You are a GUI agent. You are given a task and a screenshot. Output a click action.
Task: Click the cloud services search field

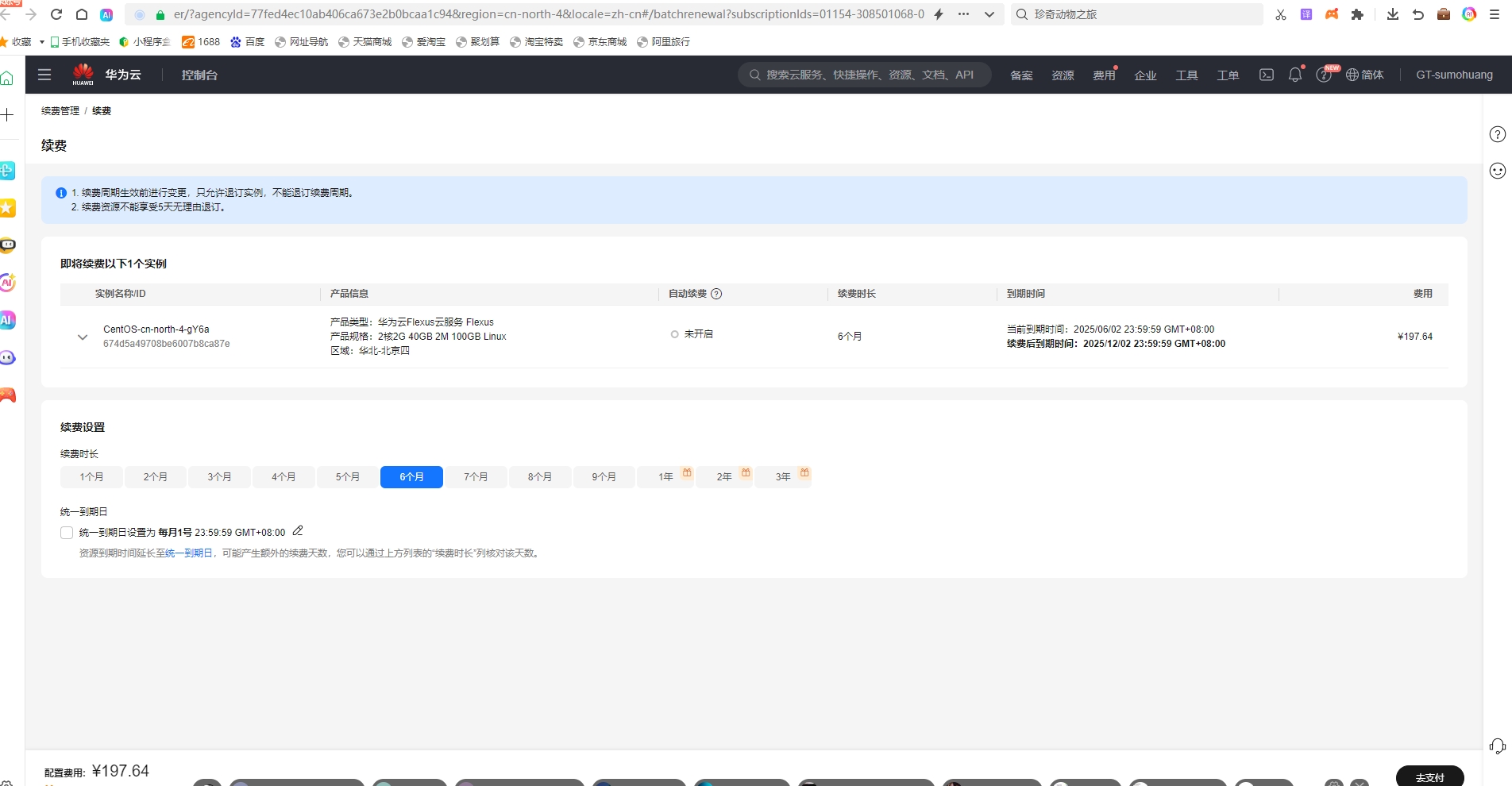click(864, 75)
